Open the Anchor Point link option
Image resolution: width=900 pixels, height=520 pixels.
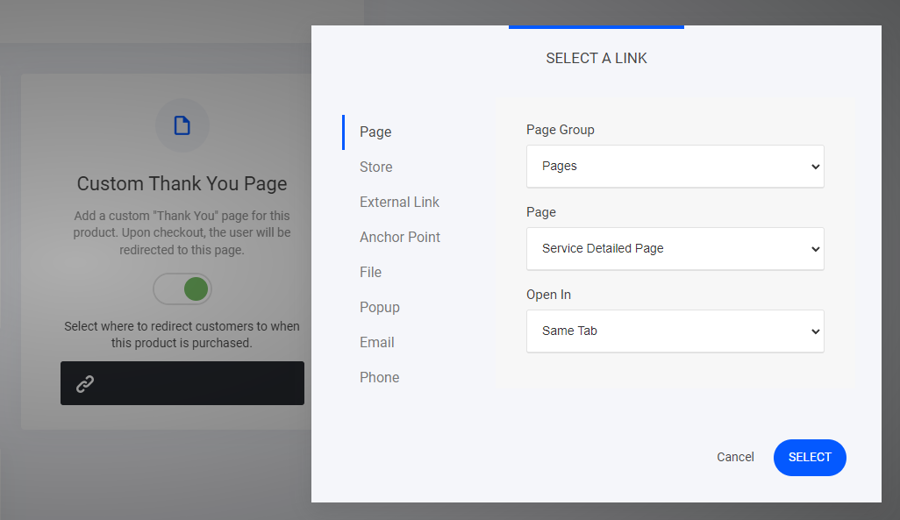point(400,237)
